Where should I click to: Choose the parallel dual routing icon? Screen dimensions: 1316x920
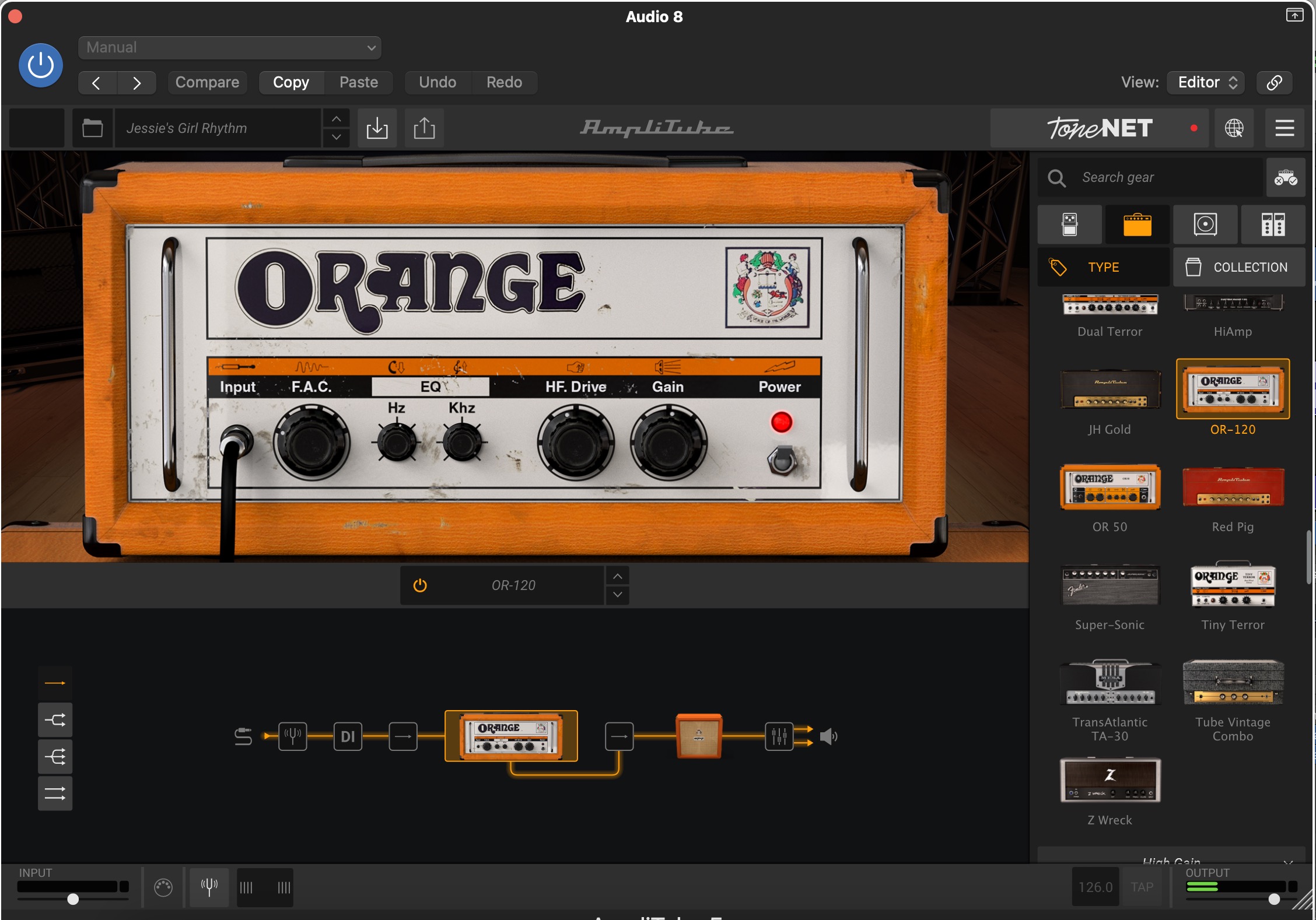[x=55, y=793]
